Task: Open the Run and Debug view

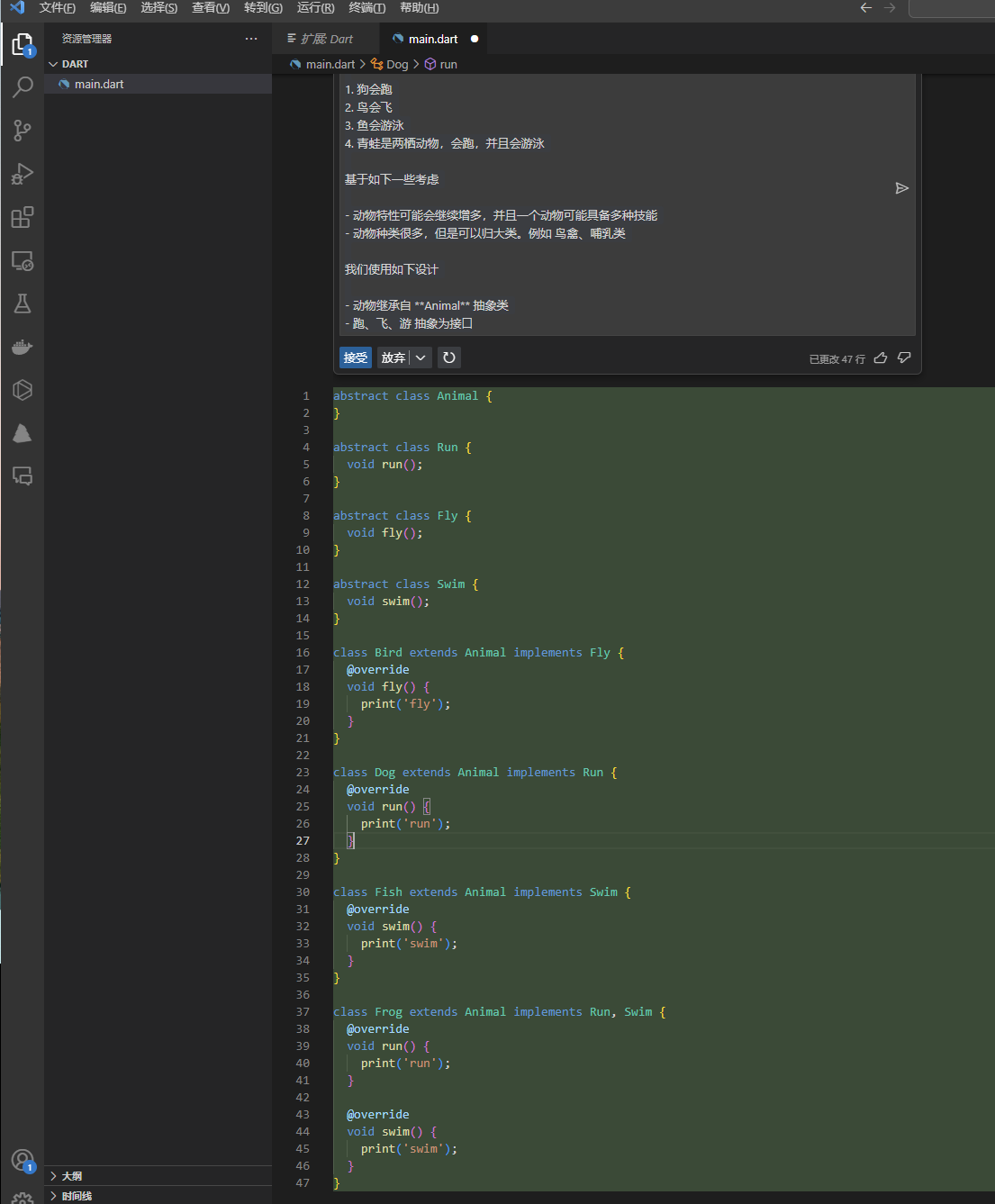Action: coord(23,174)
